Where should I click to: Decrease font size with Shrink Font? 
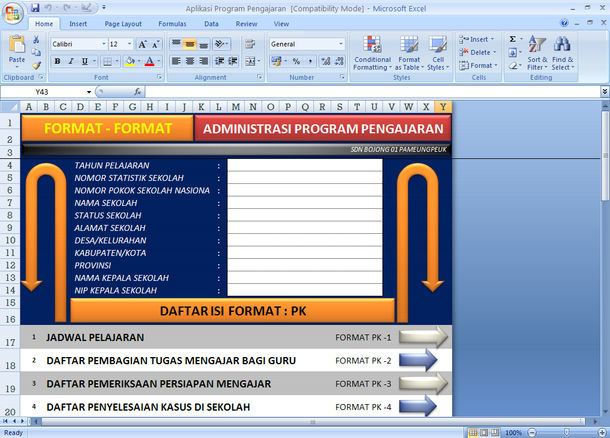[x=156, y=44]
